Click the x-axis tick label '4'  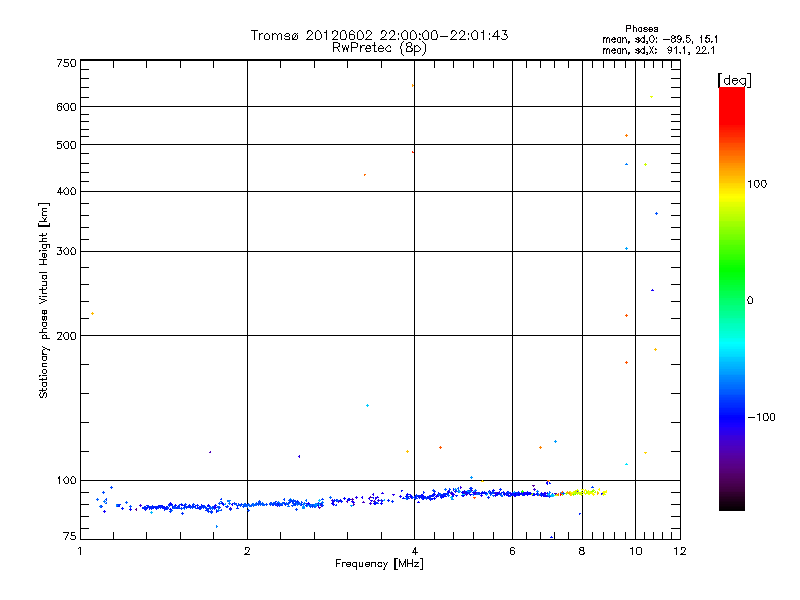point(415,551)
